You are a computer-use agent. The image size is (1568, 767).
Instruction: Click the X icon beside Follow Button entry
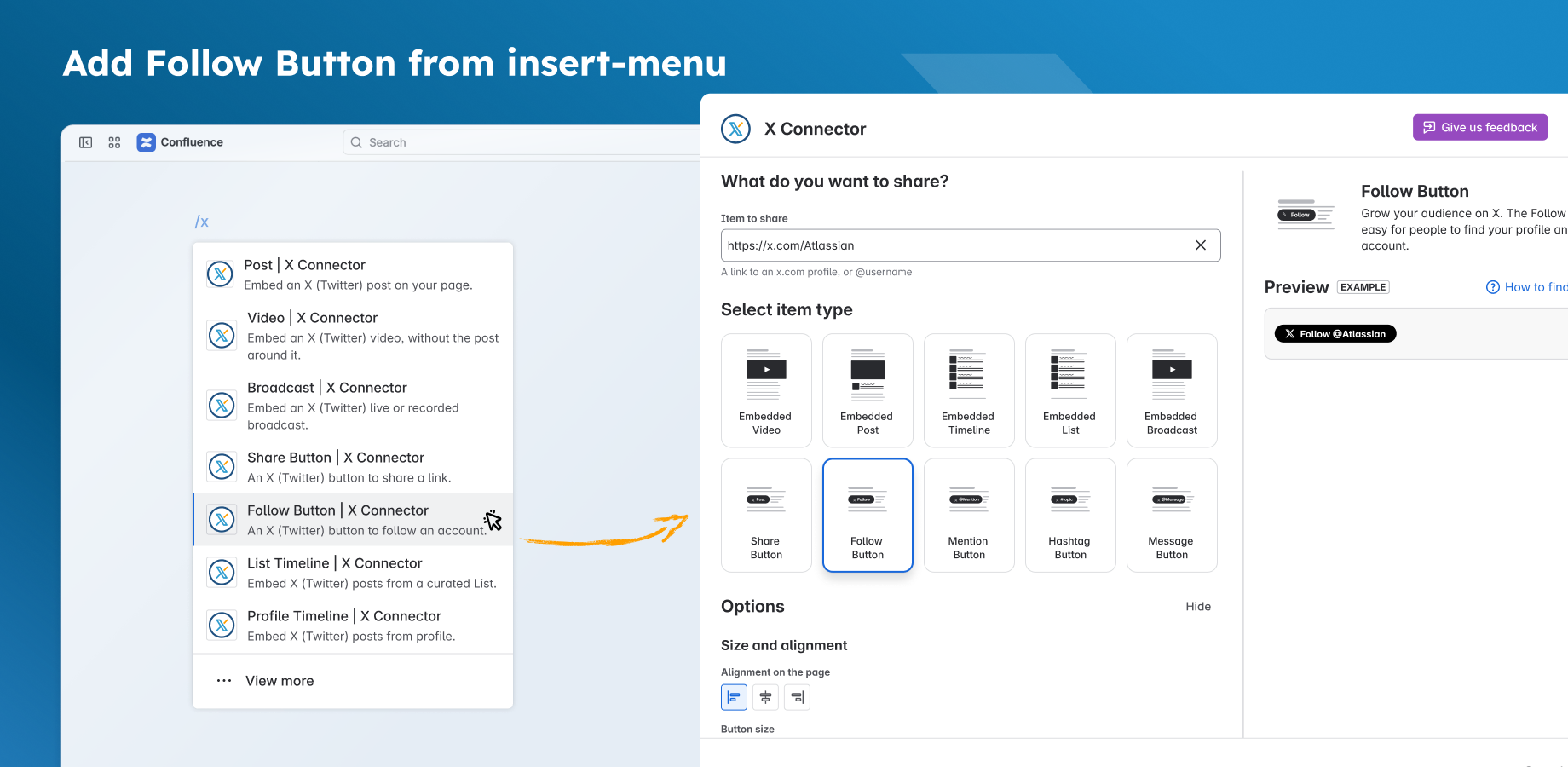point(222,520)
